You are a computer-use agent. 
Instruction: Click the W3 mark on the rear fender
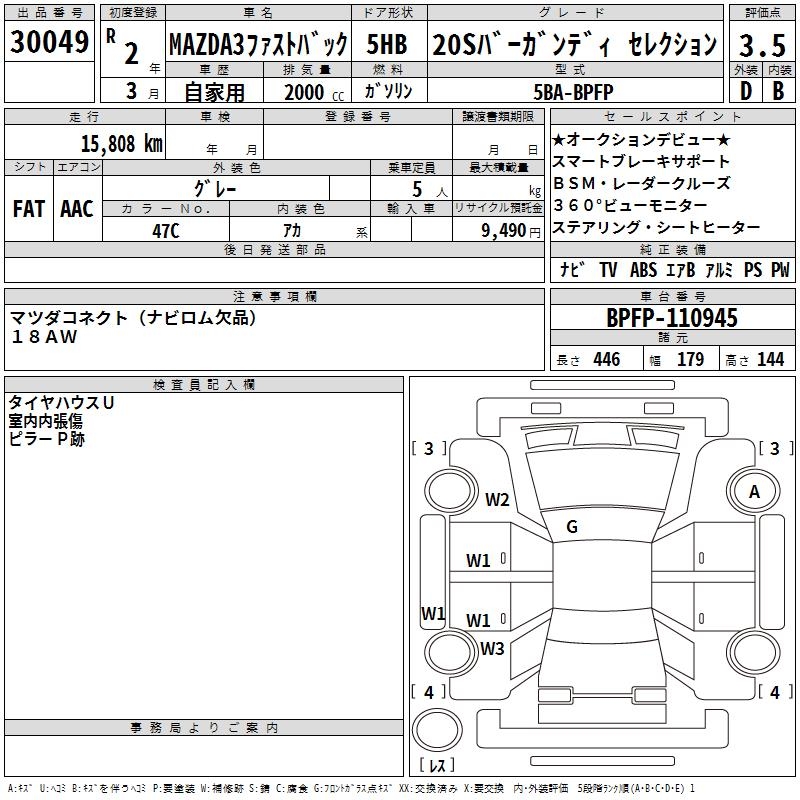[x=492, y=648]
